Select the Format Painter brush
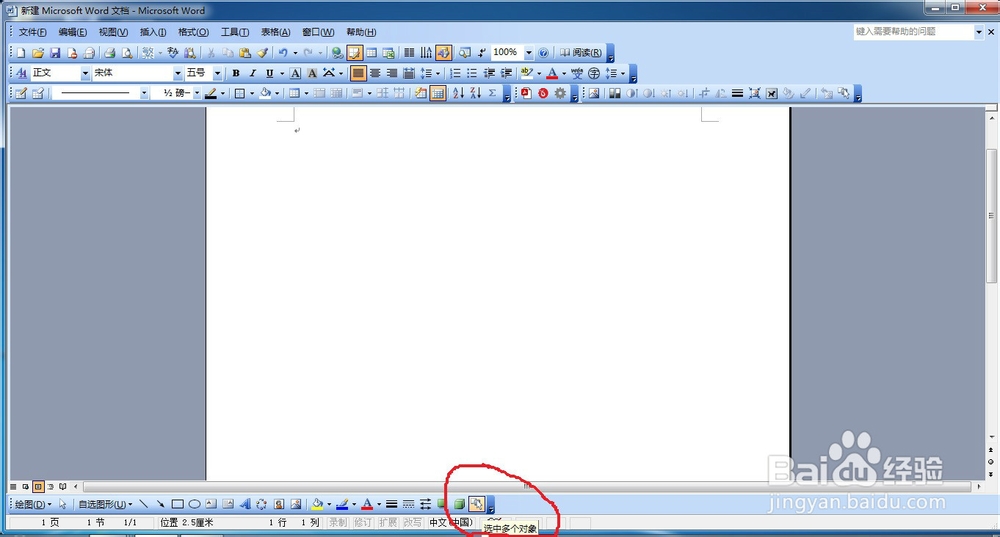The width and height of the screenshot is (1000, 537). point(262,53)
